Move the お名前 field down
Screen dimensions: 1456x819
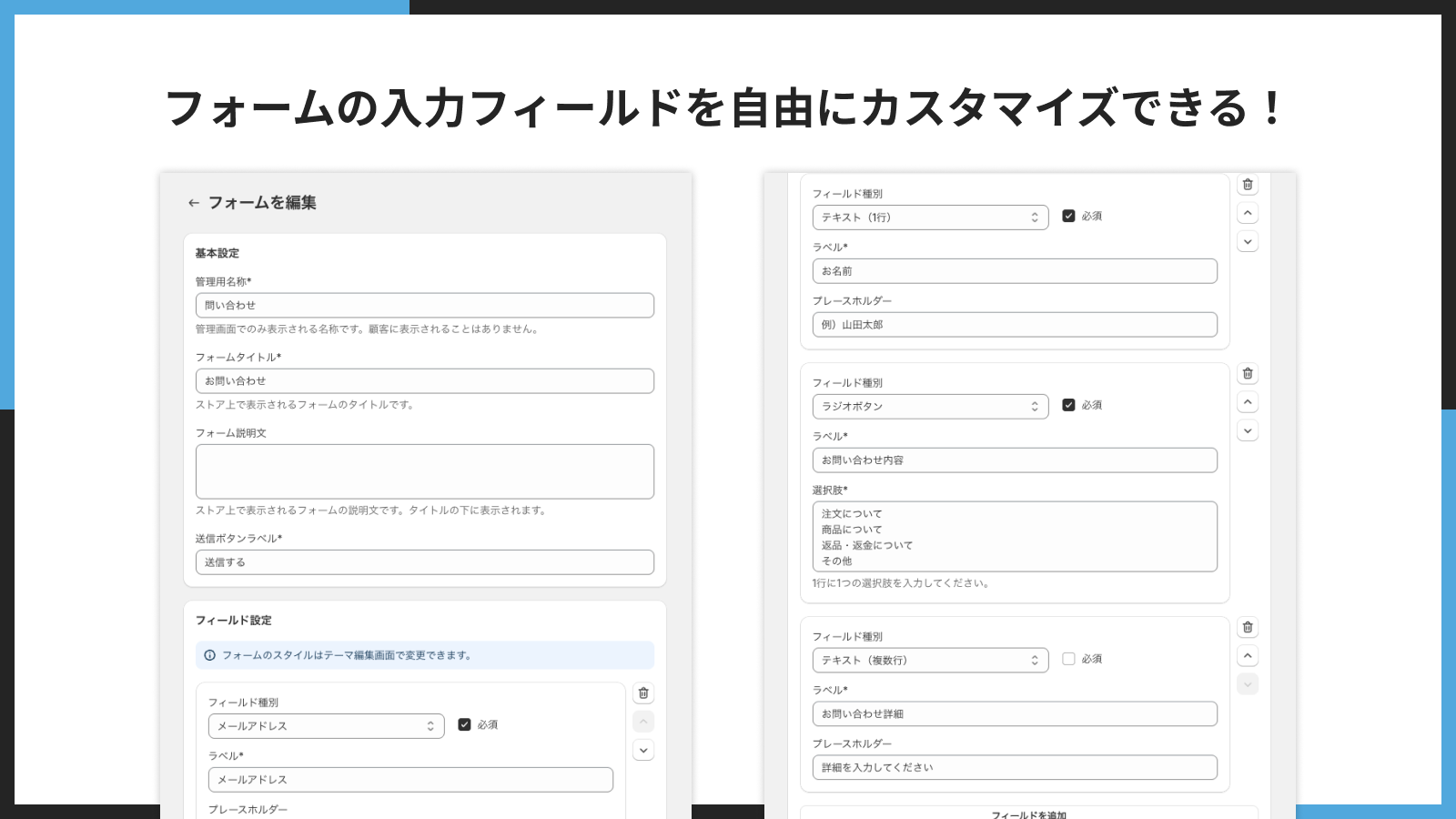coord(1248,242)
